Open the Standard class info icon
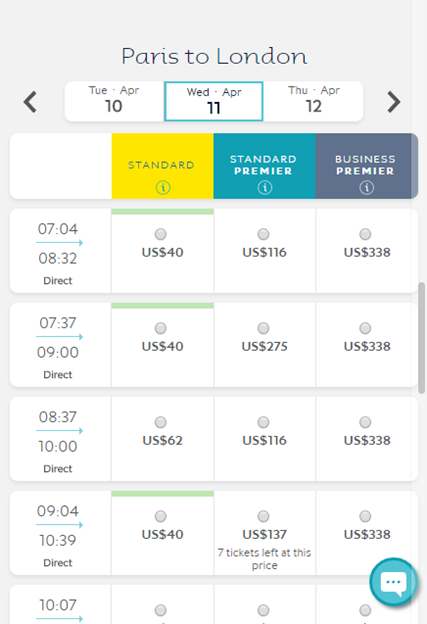This screenshot has height=624, width=427. (163, 187)
